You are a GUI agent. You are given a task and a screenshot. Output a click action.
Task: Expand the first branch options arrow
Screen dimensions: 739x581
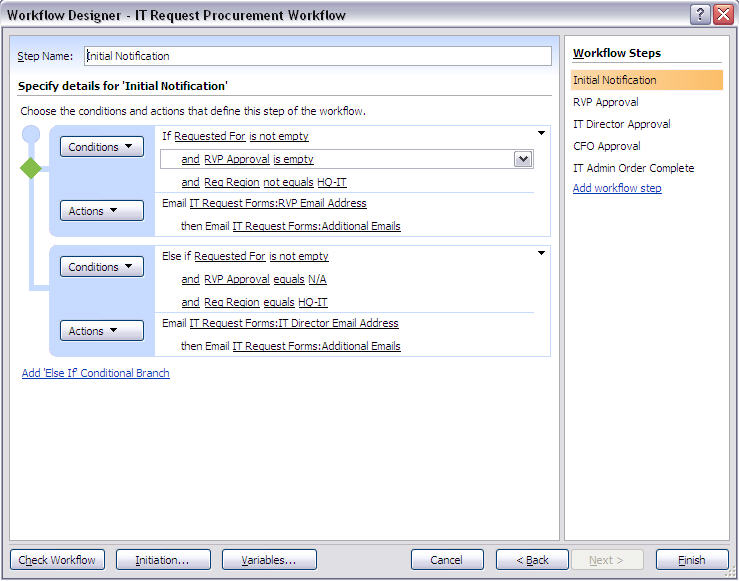[542, 133]
